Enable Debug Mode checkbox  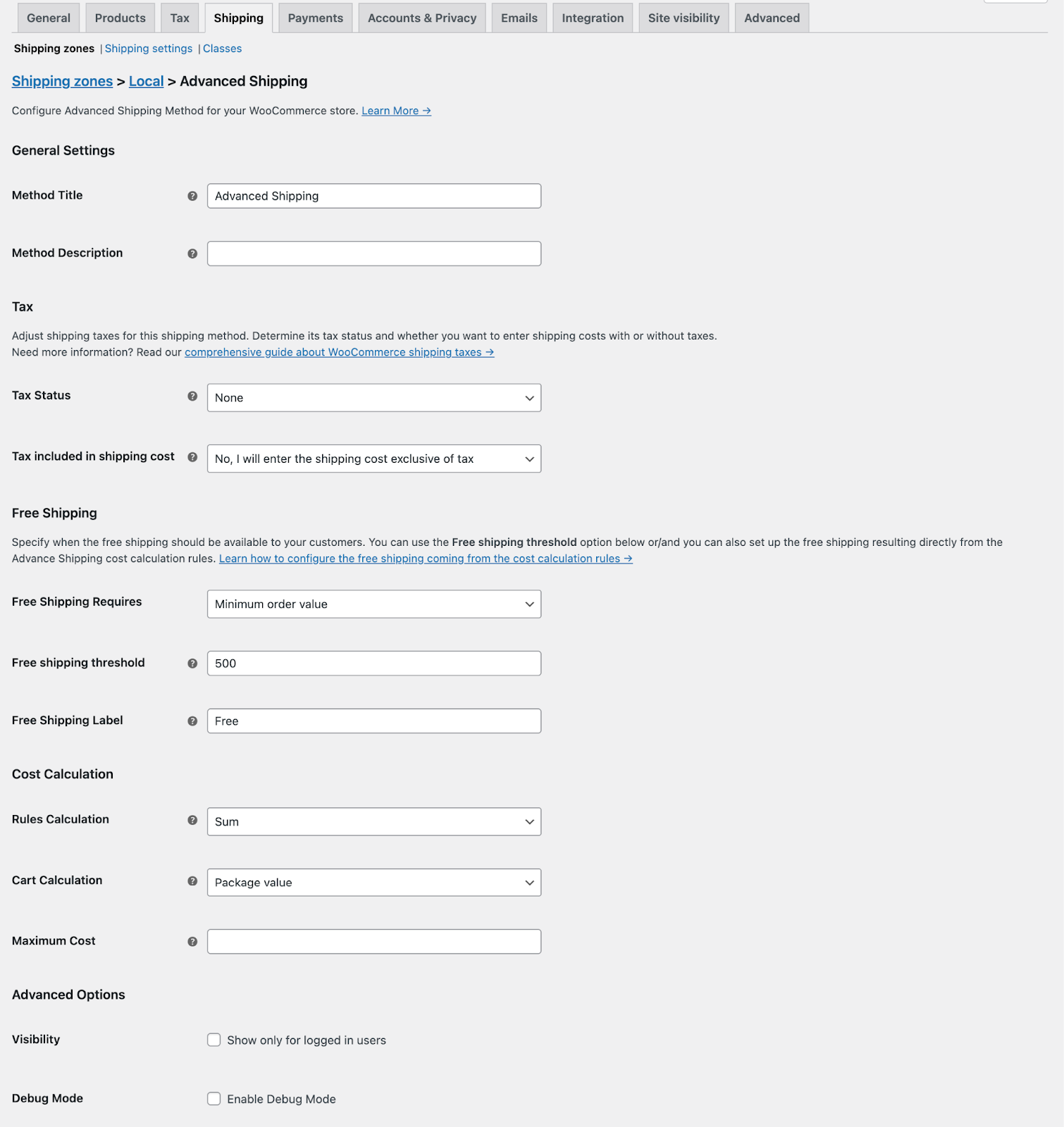tap(214, 1099)
